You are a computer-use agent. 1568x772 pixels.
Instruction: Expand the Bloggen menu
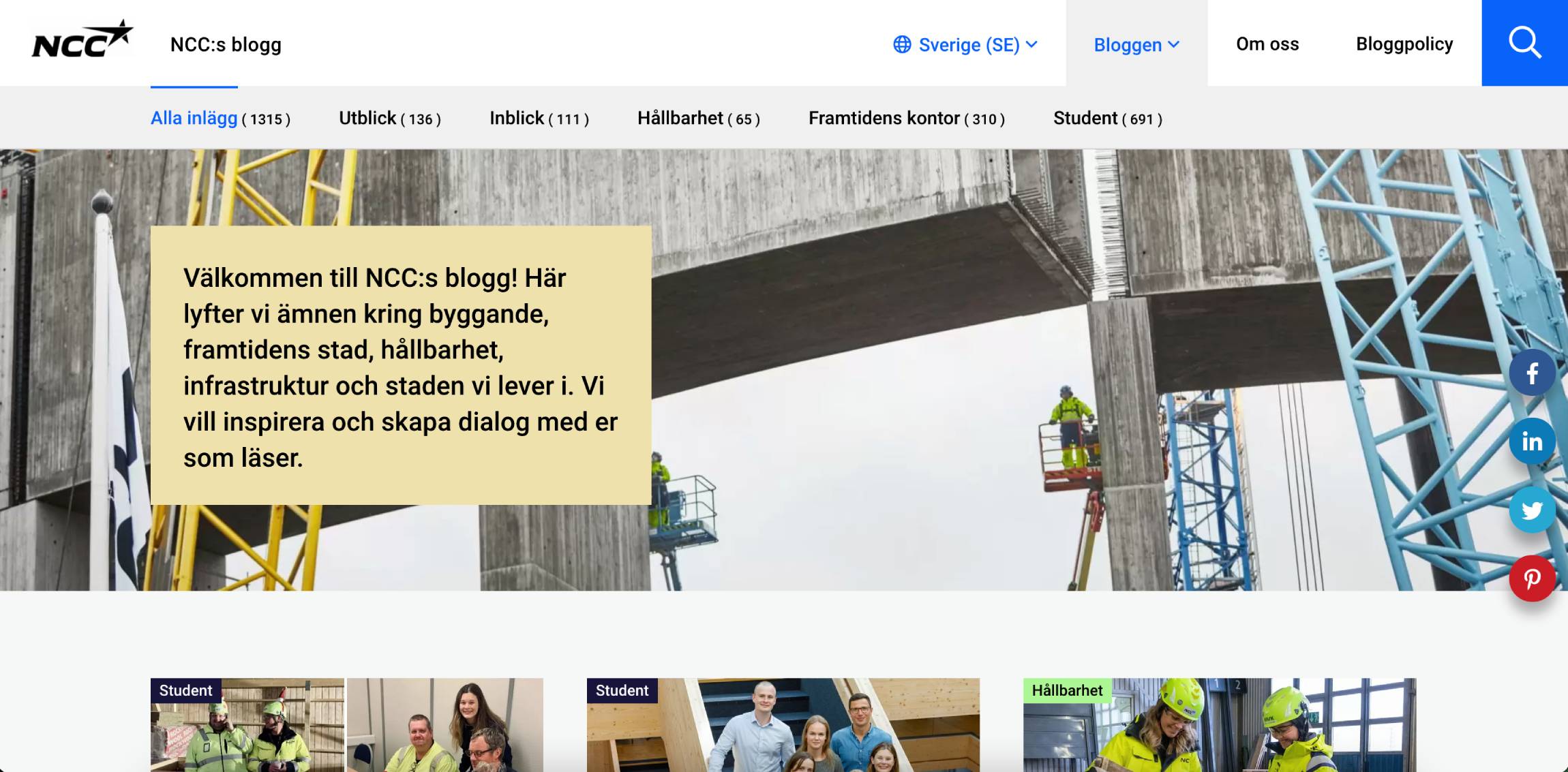[1136, 44]
